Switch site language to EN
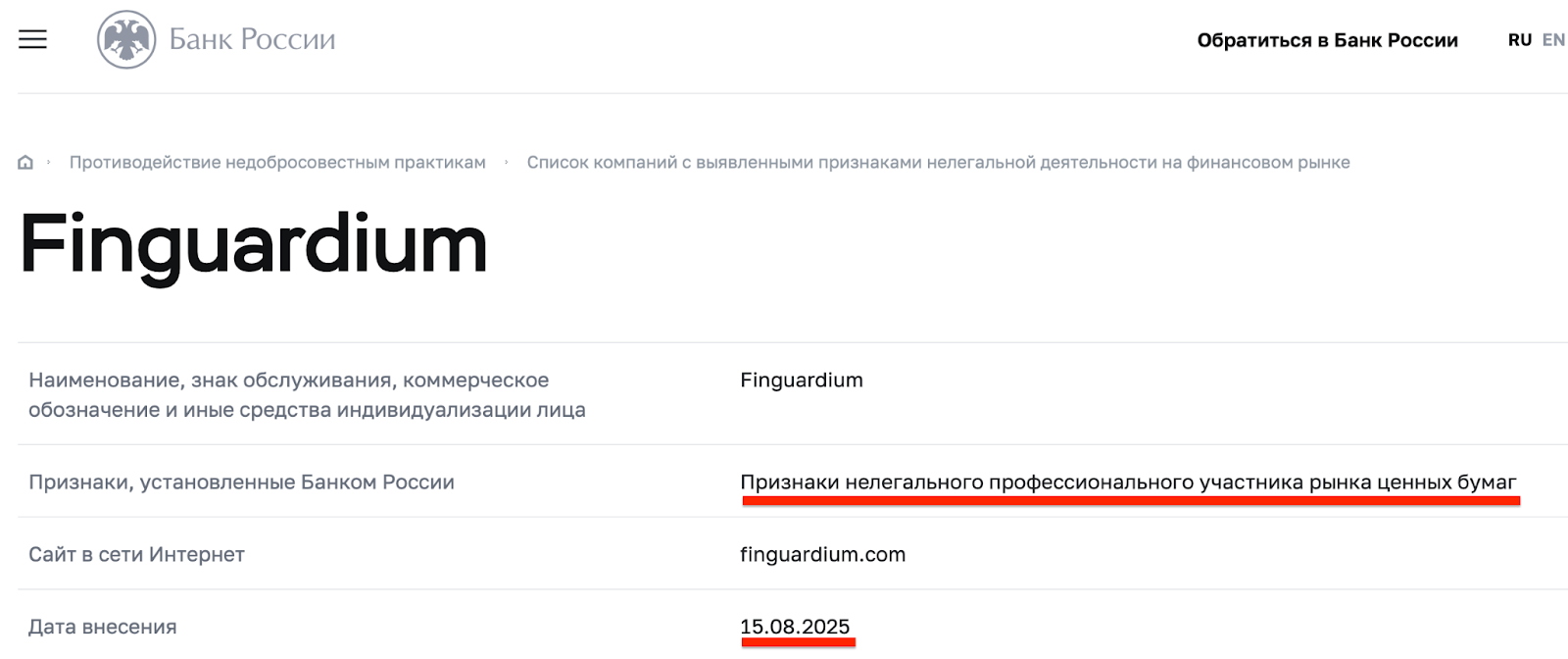This screenshot has height=659, width=1568. coord(1553,40)
